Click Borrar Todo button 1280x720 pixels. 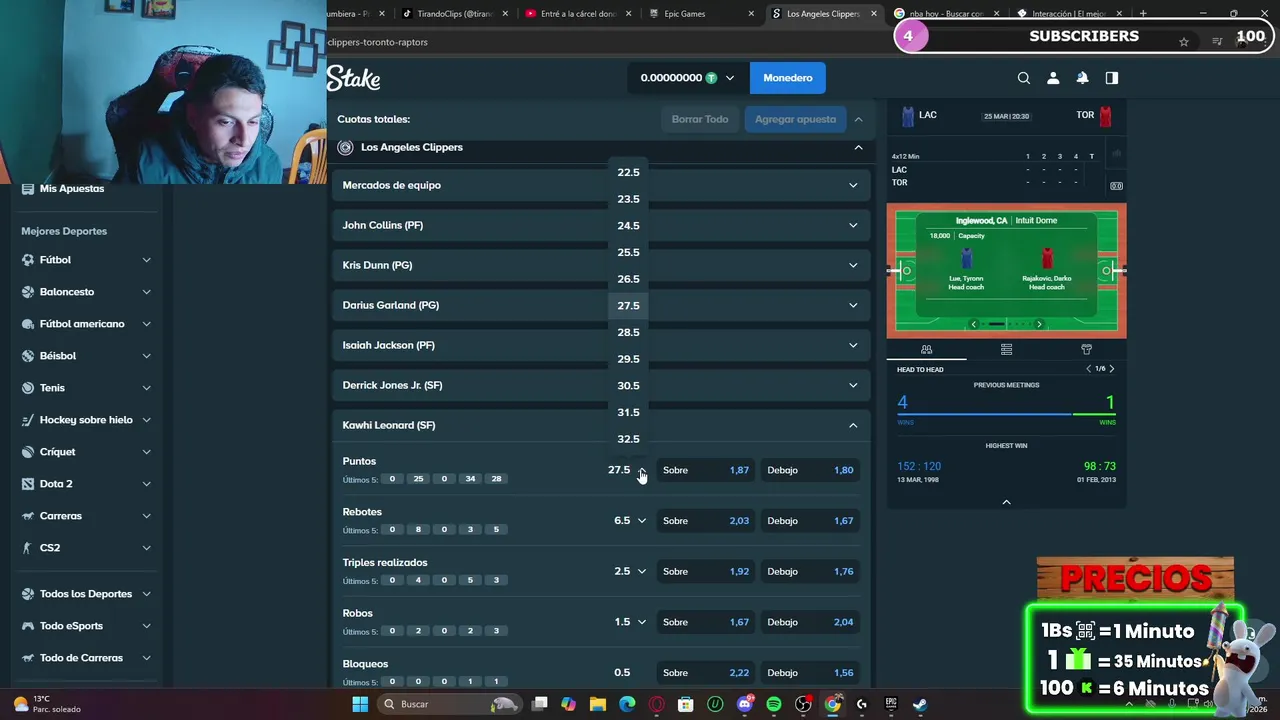700,119
